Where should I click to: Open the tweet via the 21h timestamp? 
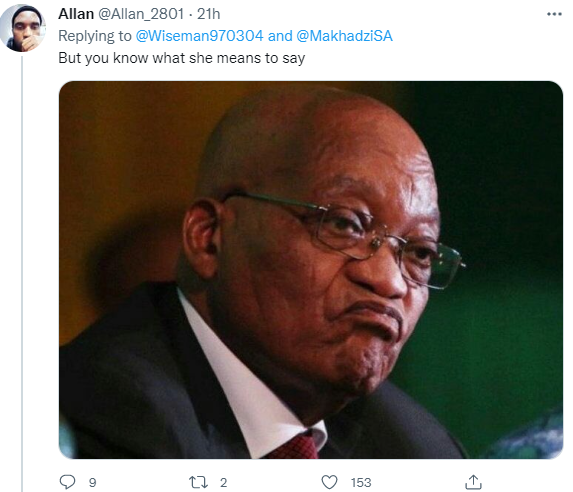tap(209, 14)
